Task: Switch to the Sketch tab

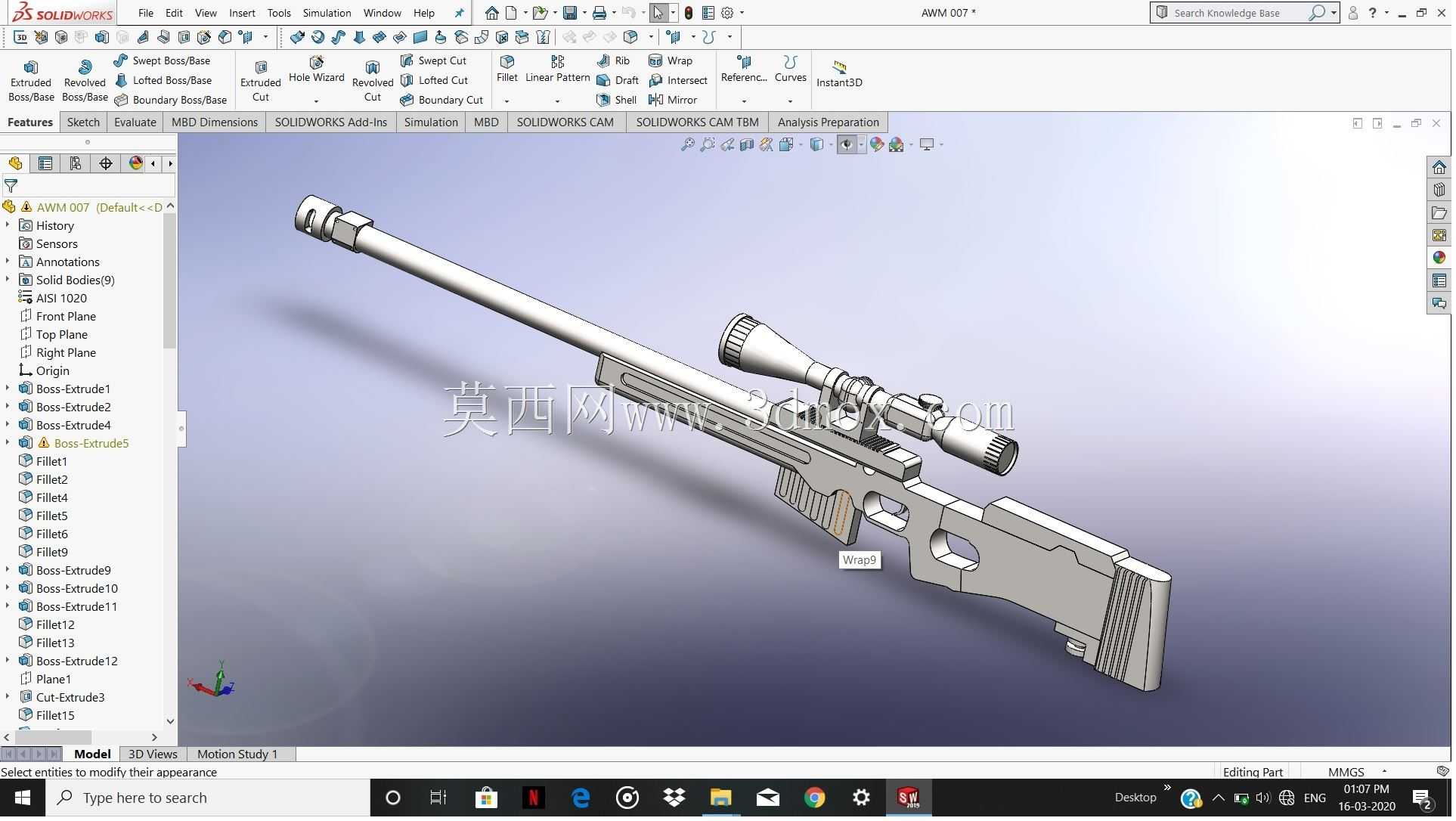Action: tap(83, 122)
